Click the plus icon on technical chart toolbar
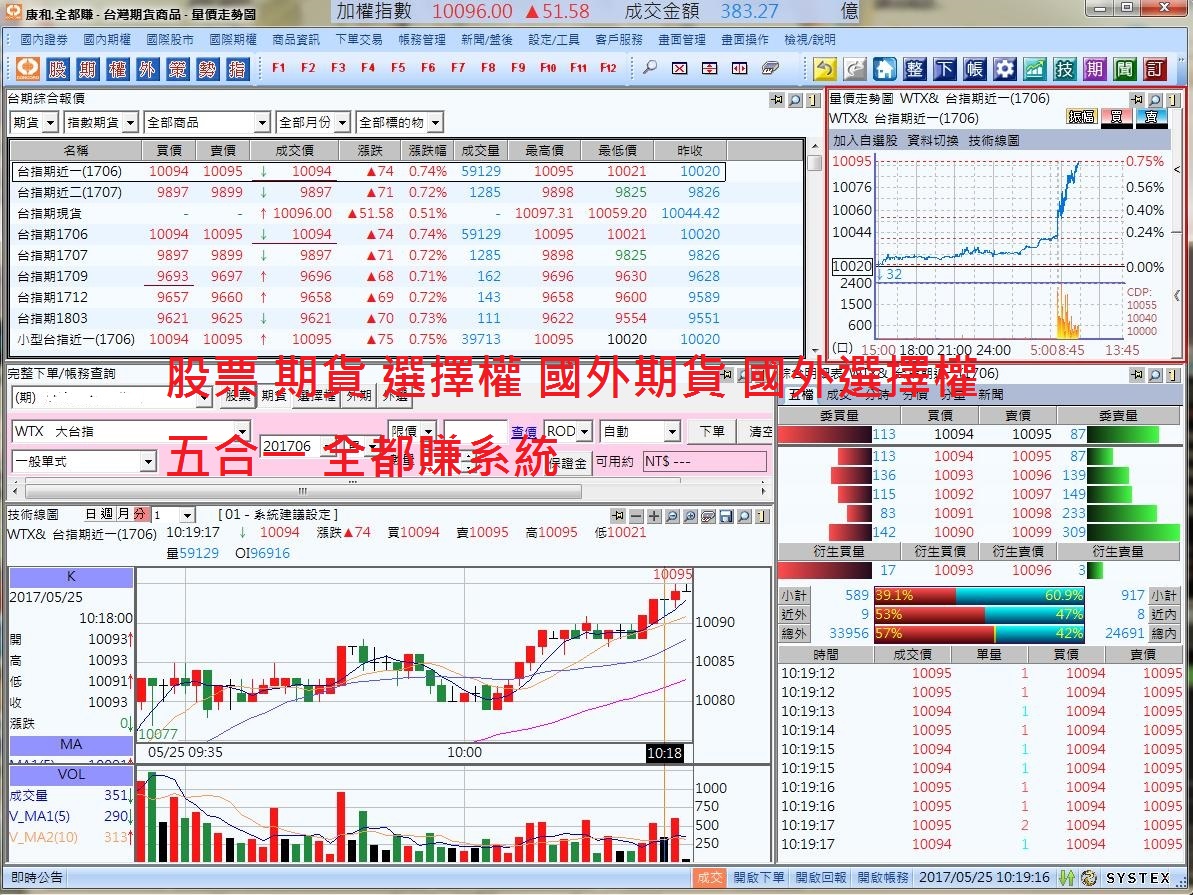The height and width of the screenshot is (895, 1193). (654, 517)
